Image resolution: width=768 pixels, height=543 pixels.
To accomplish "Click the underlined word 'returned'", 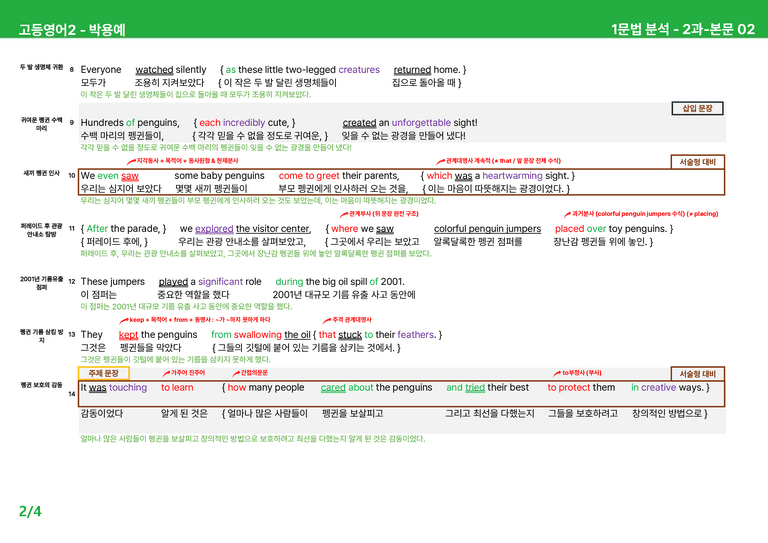I will 412,70.
